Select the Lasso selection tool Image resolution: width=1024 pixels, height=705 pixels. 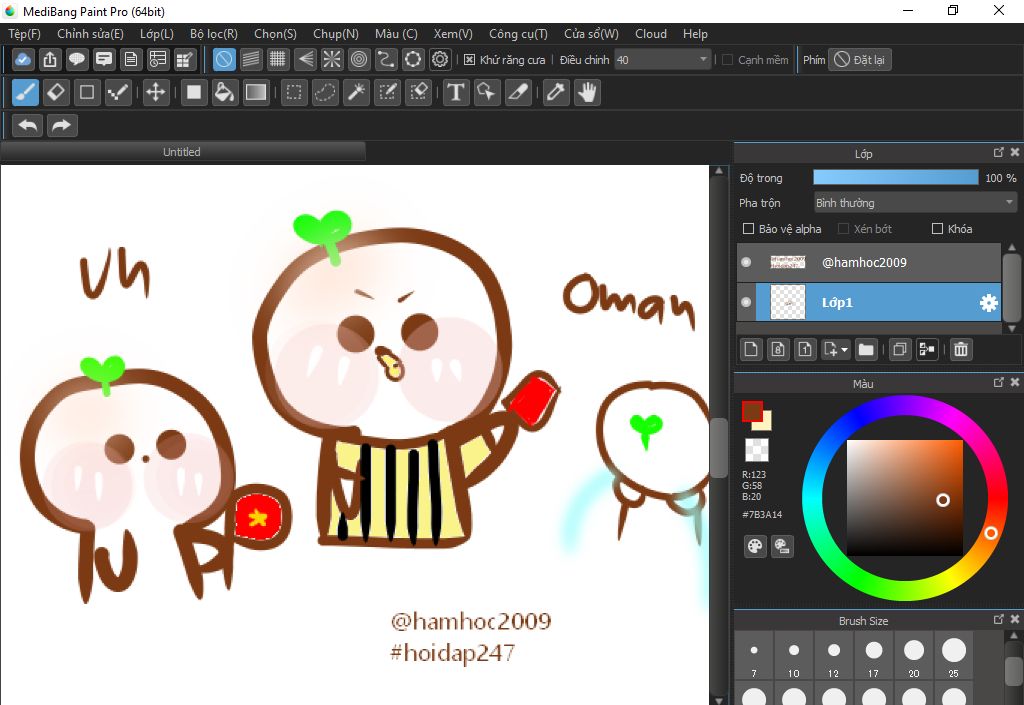point(325,92)
